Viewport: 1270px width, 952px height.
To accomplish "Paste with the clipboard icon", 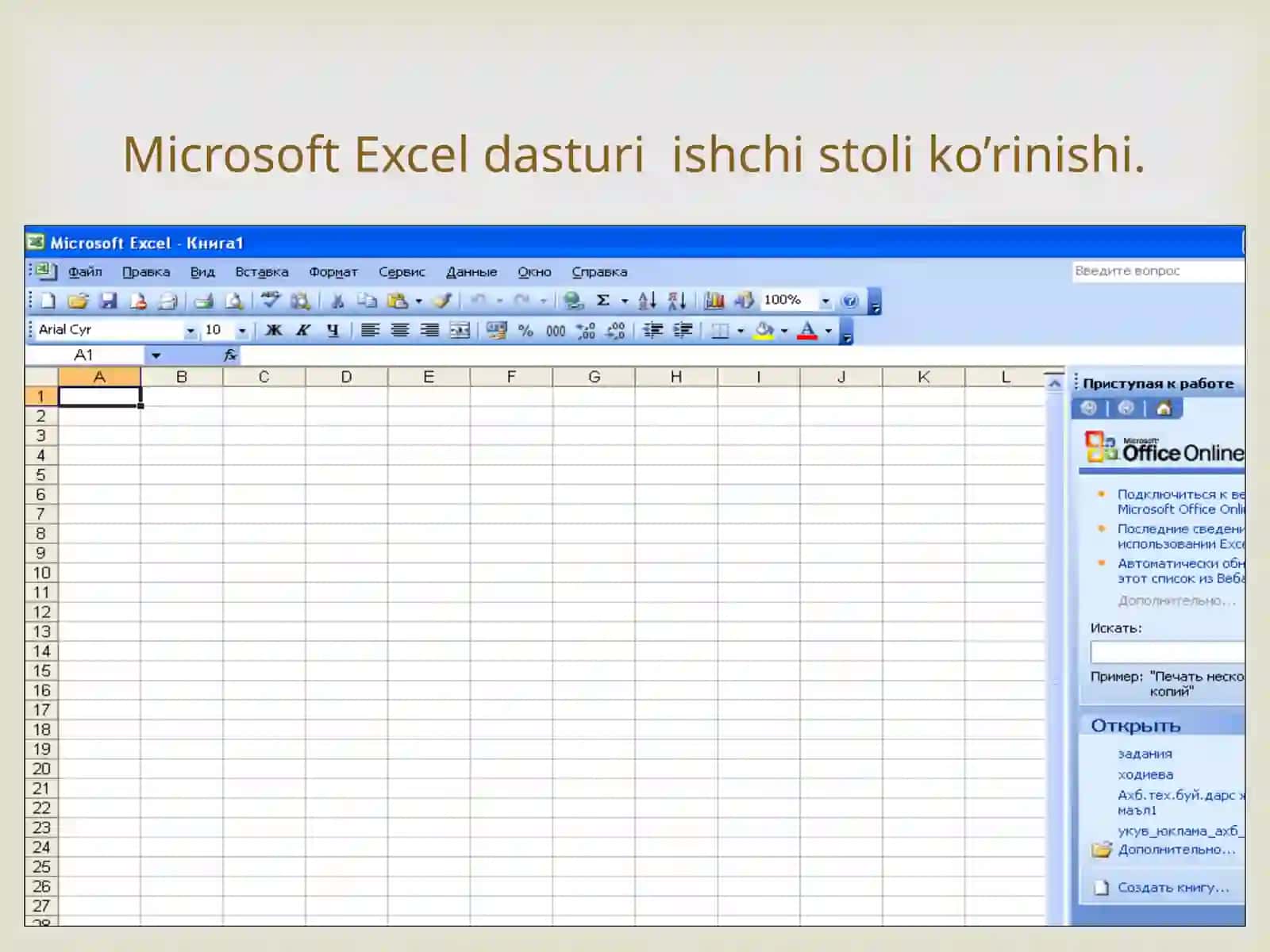I will 397,301.
